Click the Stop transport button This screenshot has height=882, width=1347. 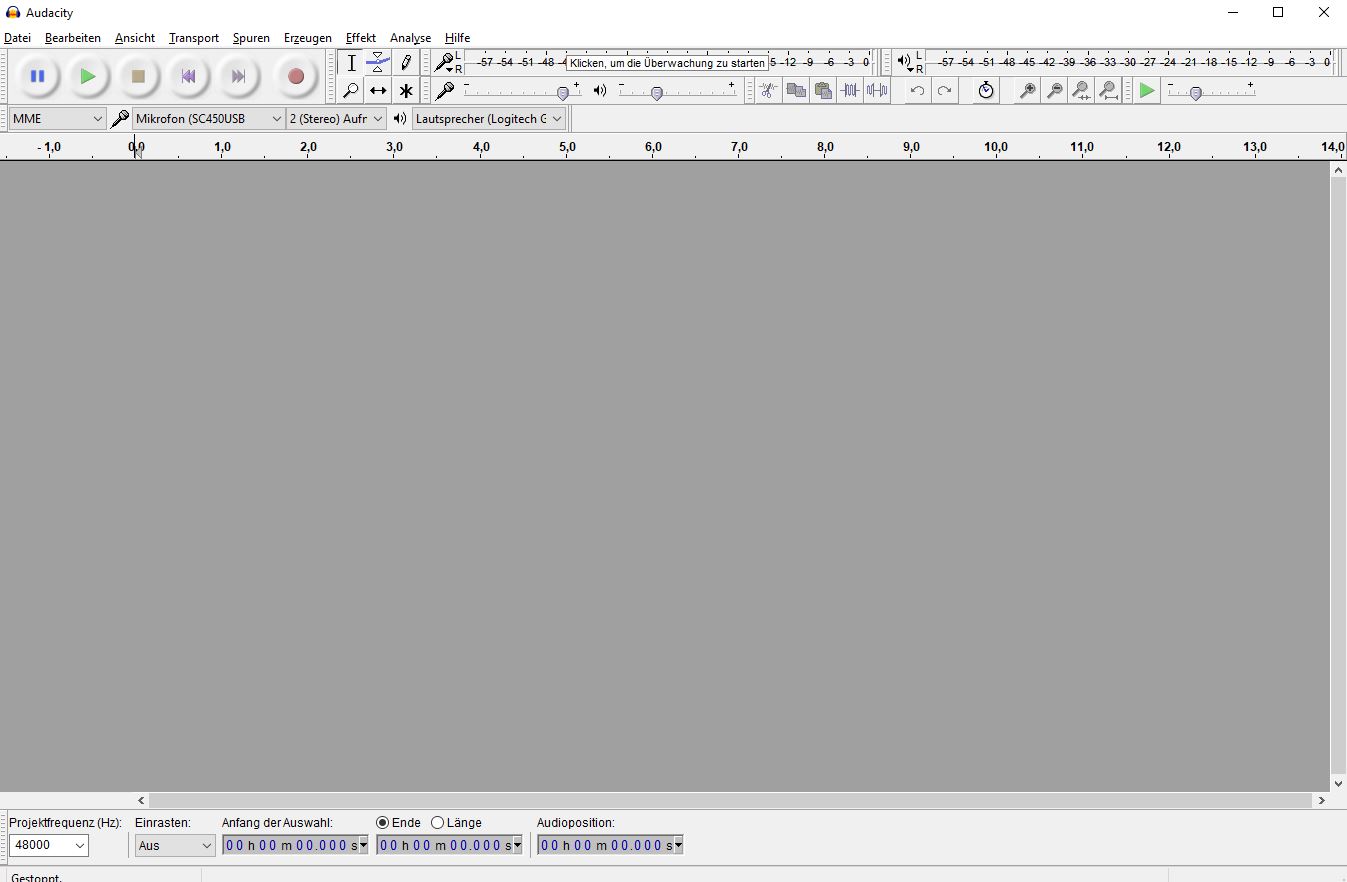click(x=138, y=76)
